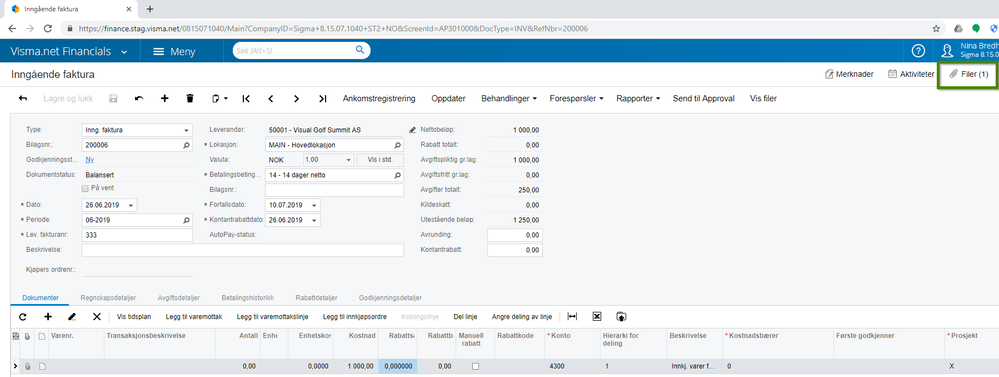Expand the currency rate 1,00 dropdown
Screen dimensions: 999x377
(349, 160)
